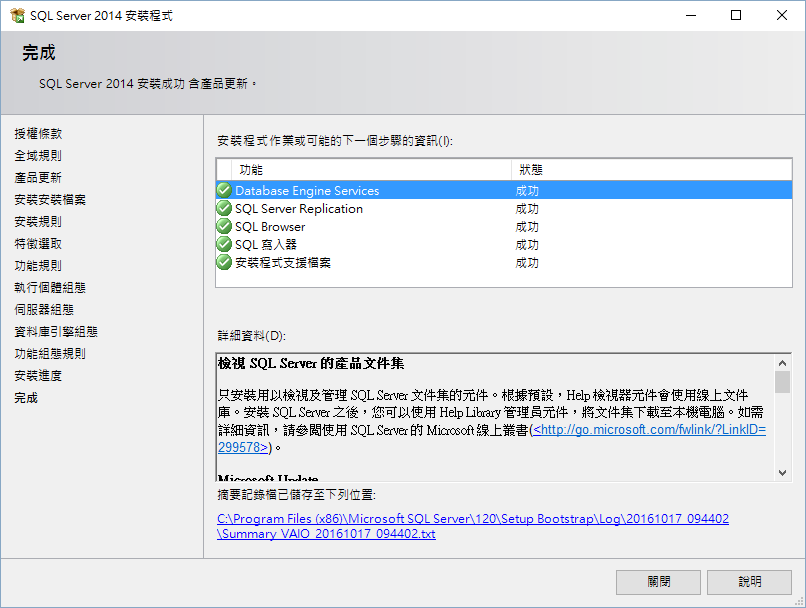This screenshot has height=608, width=806.
Task: Click the success checkmark icon for SQL 寫入器
Action: click(224, 244)
